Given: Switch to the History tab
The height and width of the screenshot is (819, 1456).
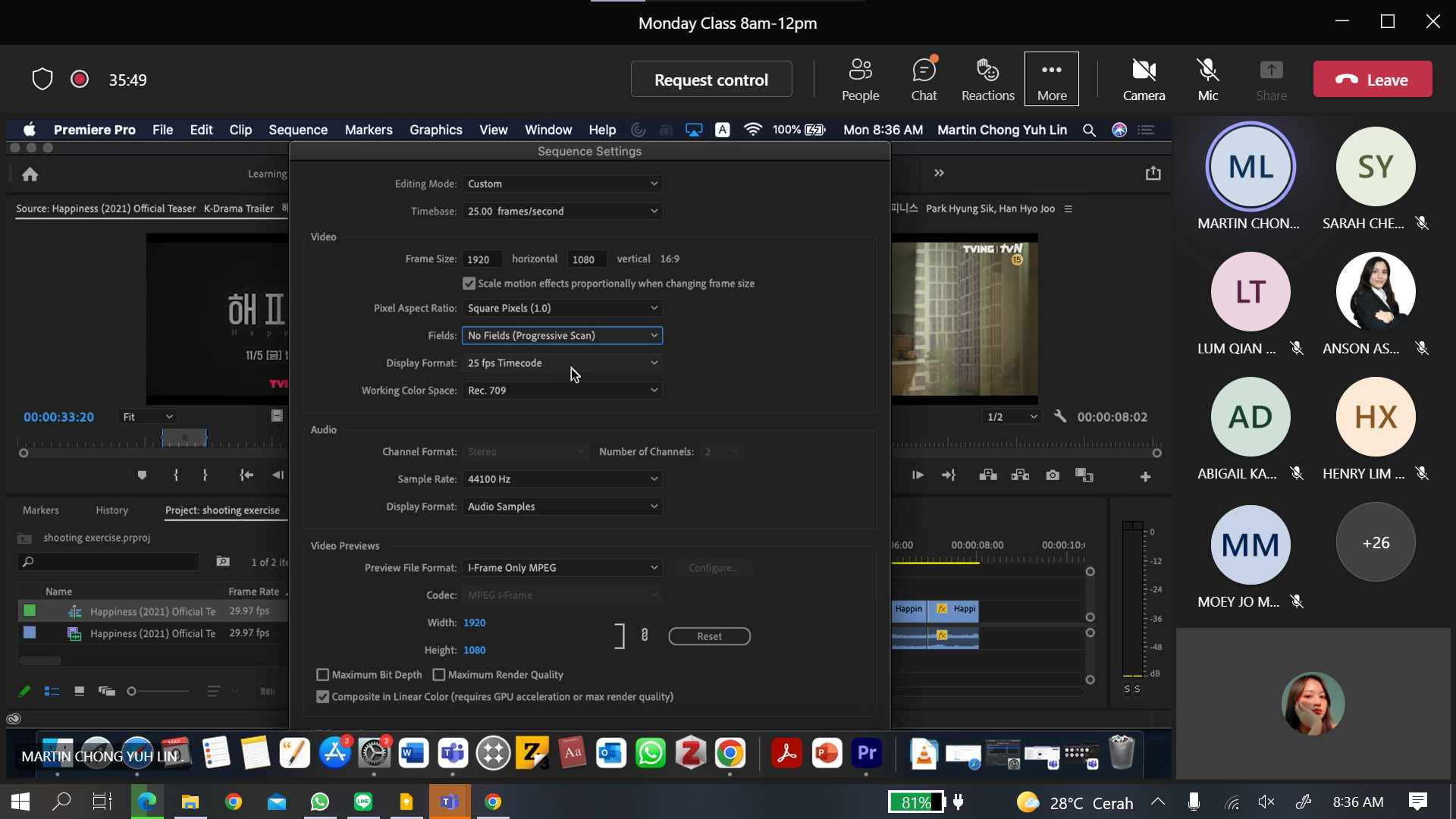Looking at the screenshot, I should (111, 510).
